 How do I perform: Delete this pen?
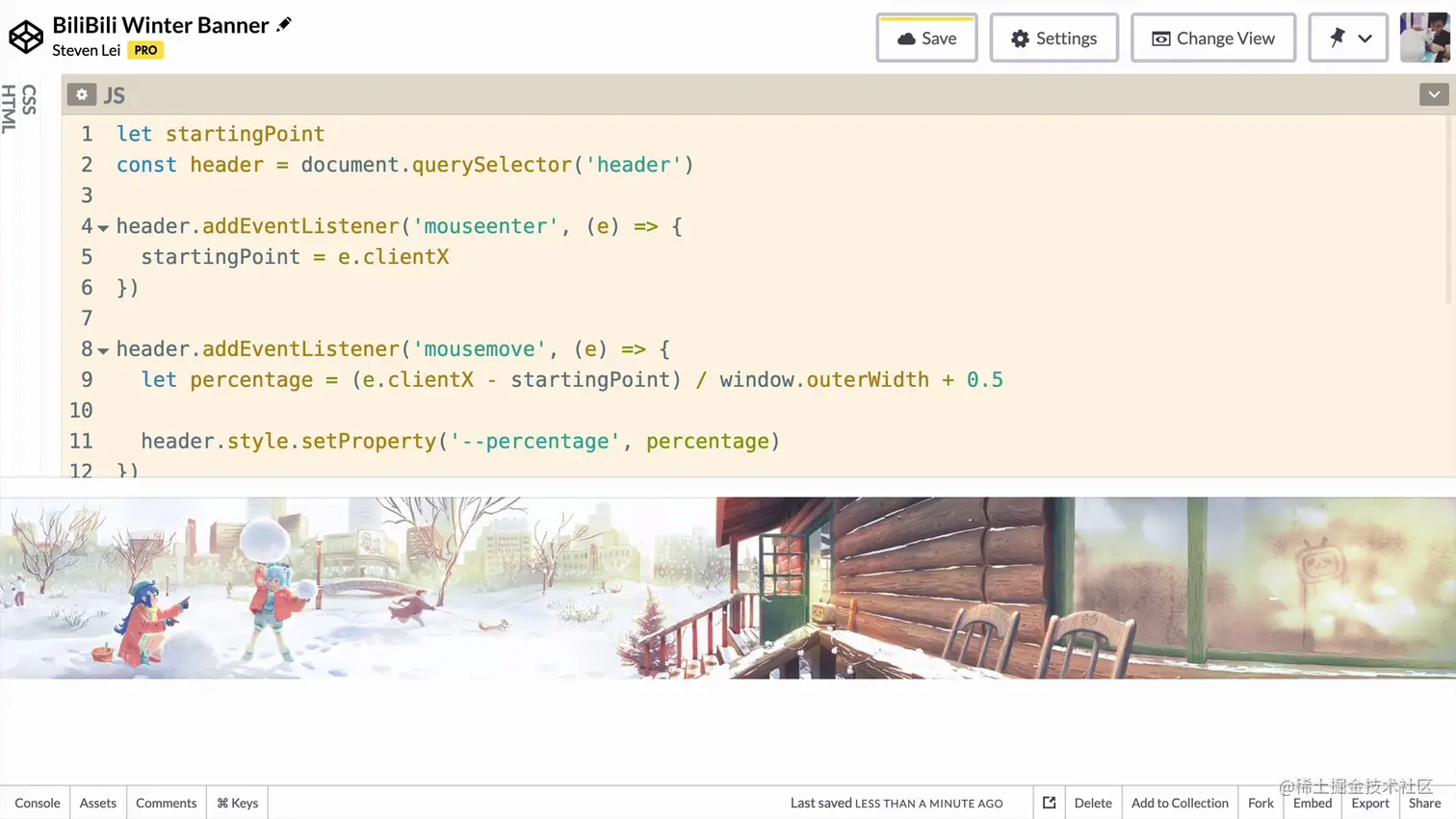click(1093, 803)
